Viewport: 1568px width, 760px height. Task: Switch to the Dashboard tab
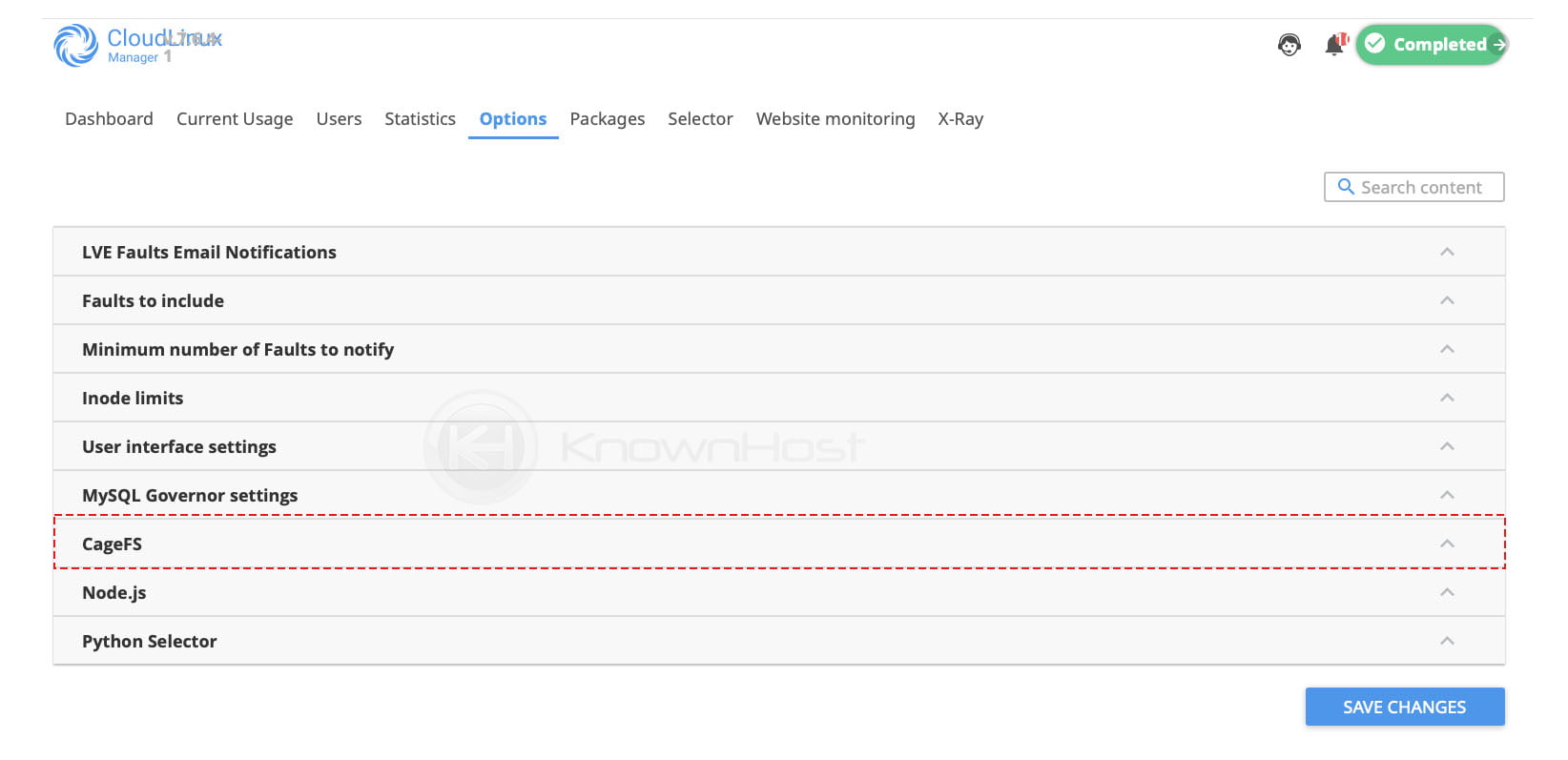pyautogui.click(x=109, y=119)
